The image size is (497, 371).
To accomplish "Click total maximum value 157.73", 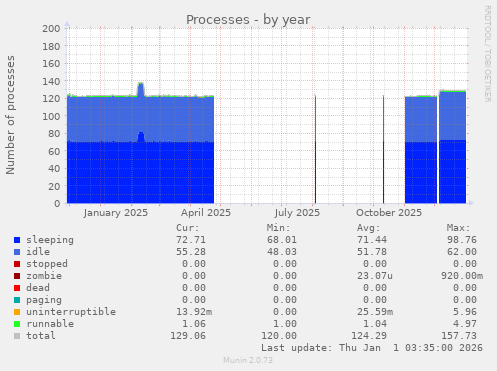I will [x=459, y=336].
